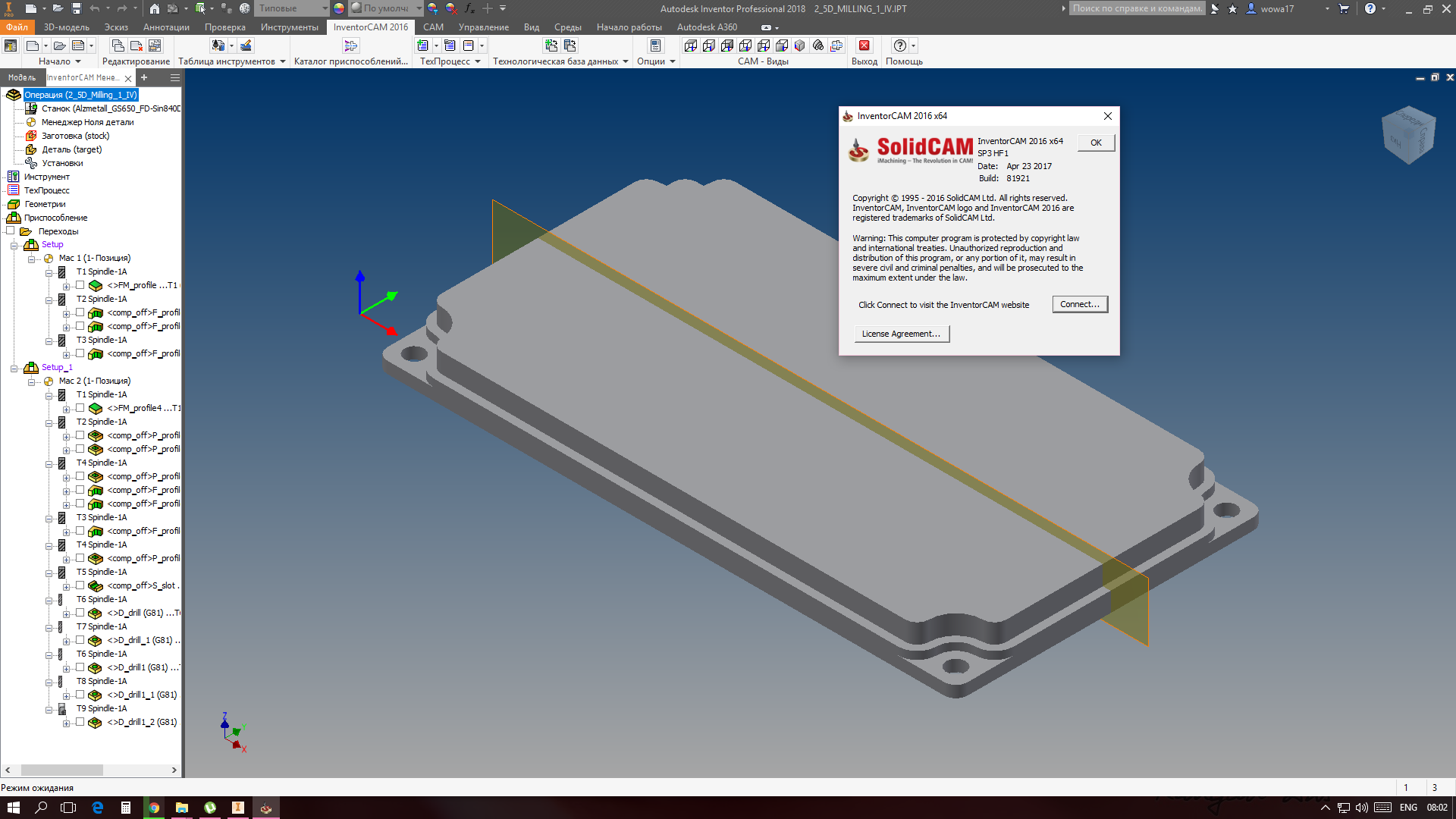Click the last CAM views icon
The width and height of the screenshot is (1456, 819).
(x=836, y=45)
